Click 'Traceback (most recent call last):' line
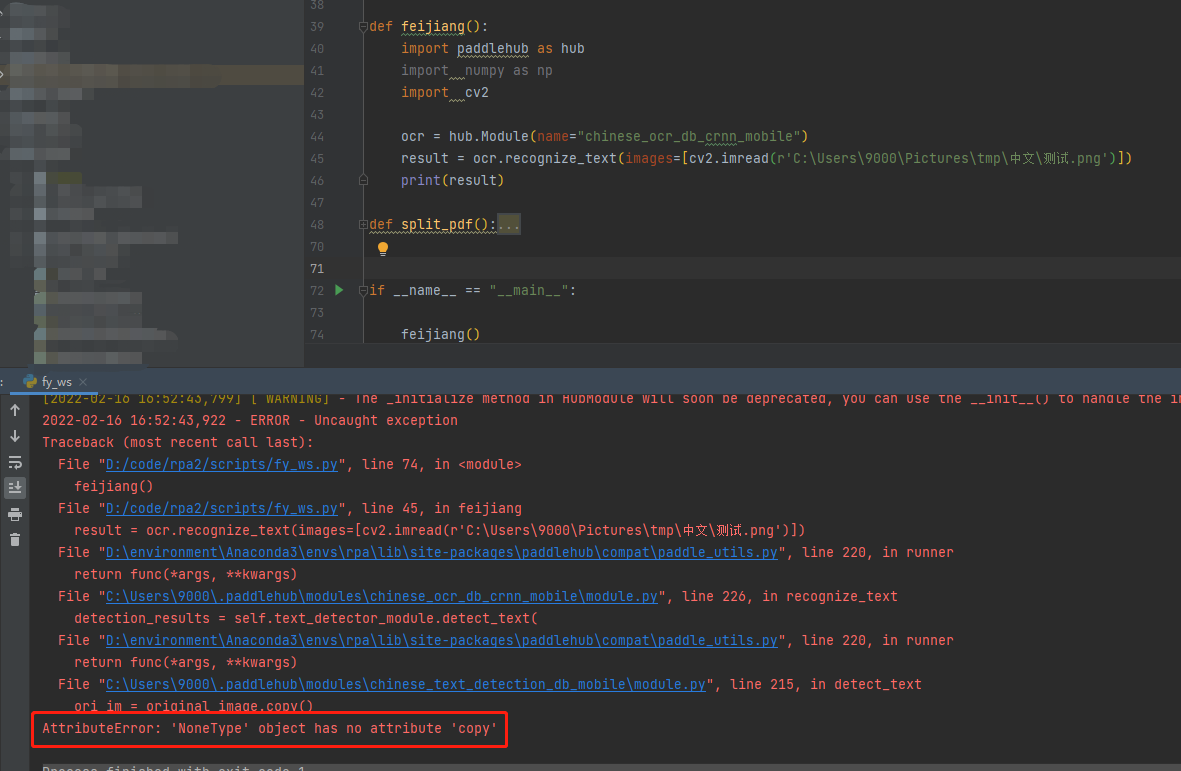This screenshot has height=771, width=1181. (x=178, y=443)
